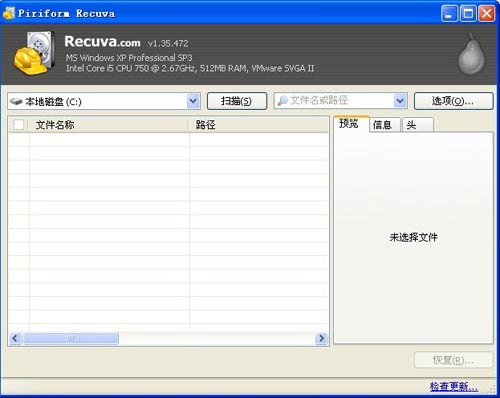Click the title bar application icon
The height and width of the screenshot is (398, 500).
[9, 13]
